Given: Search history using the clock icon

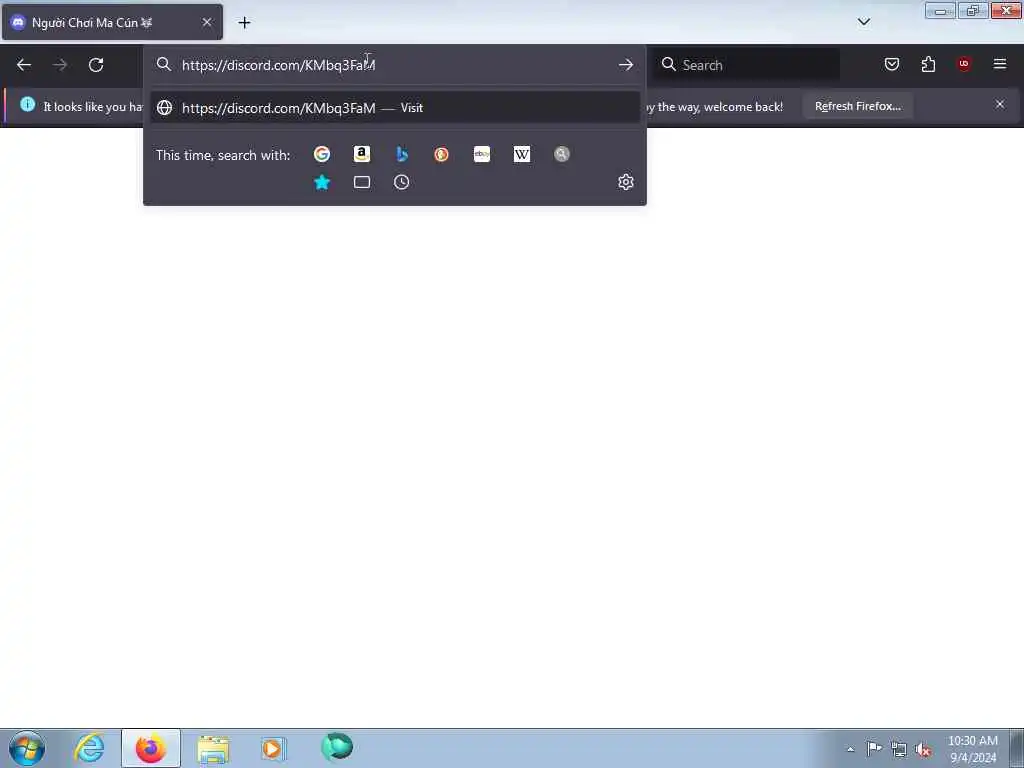Looking at the screenshot, I should pos(402,182).
